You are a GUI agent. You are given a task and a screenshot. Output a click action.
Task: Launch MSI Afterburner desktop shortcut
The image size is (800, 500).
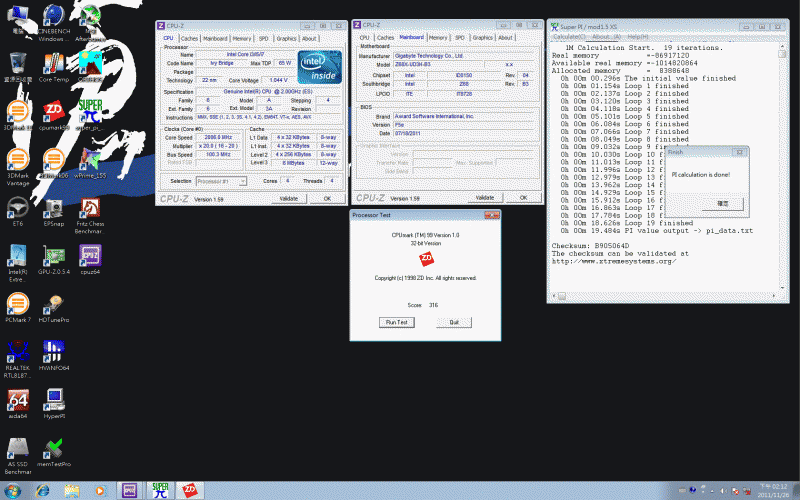[x=90, y=23]
